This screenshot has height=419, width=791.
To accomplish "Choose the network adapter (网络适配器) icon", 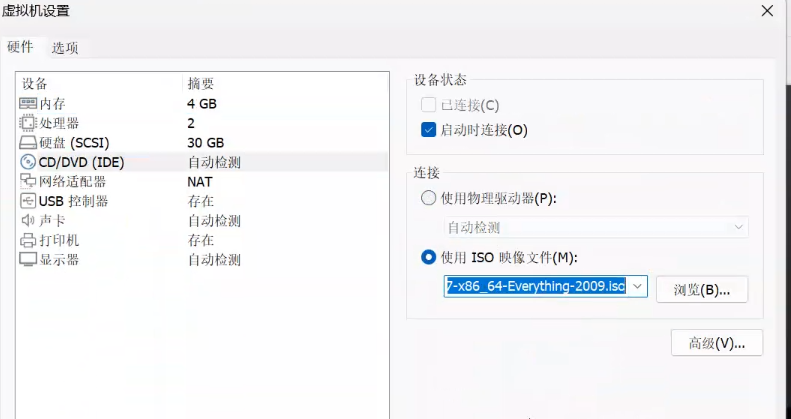I will click(x=28, y=182).
